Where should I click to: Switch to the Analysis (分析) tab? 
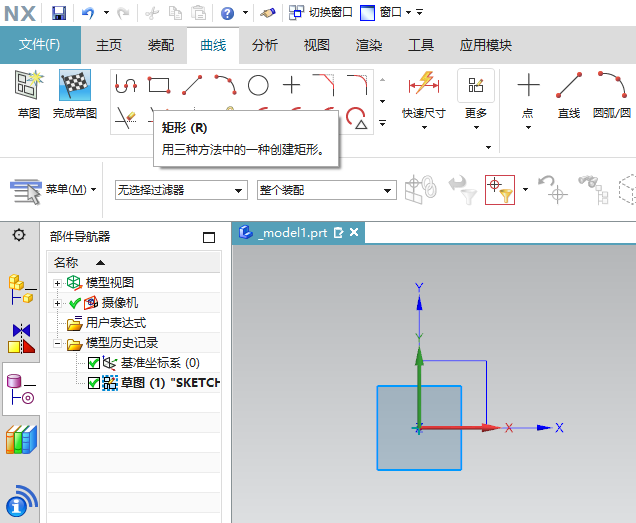point(264,45)
